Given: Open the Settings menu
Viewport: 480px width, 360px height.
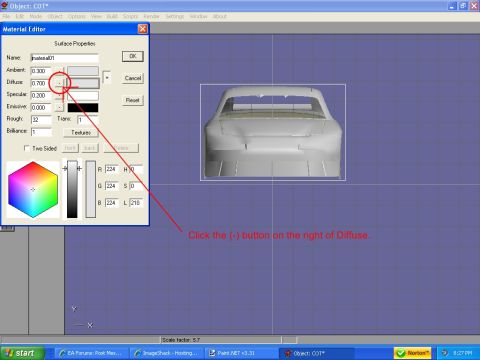Looking at the screenshot, I should click(x=175, y=16).
